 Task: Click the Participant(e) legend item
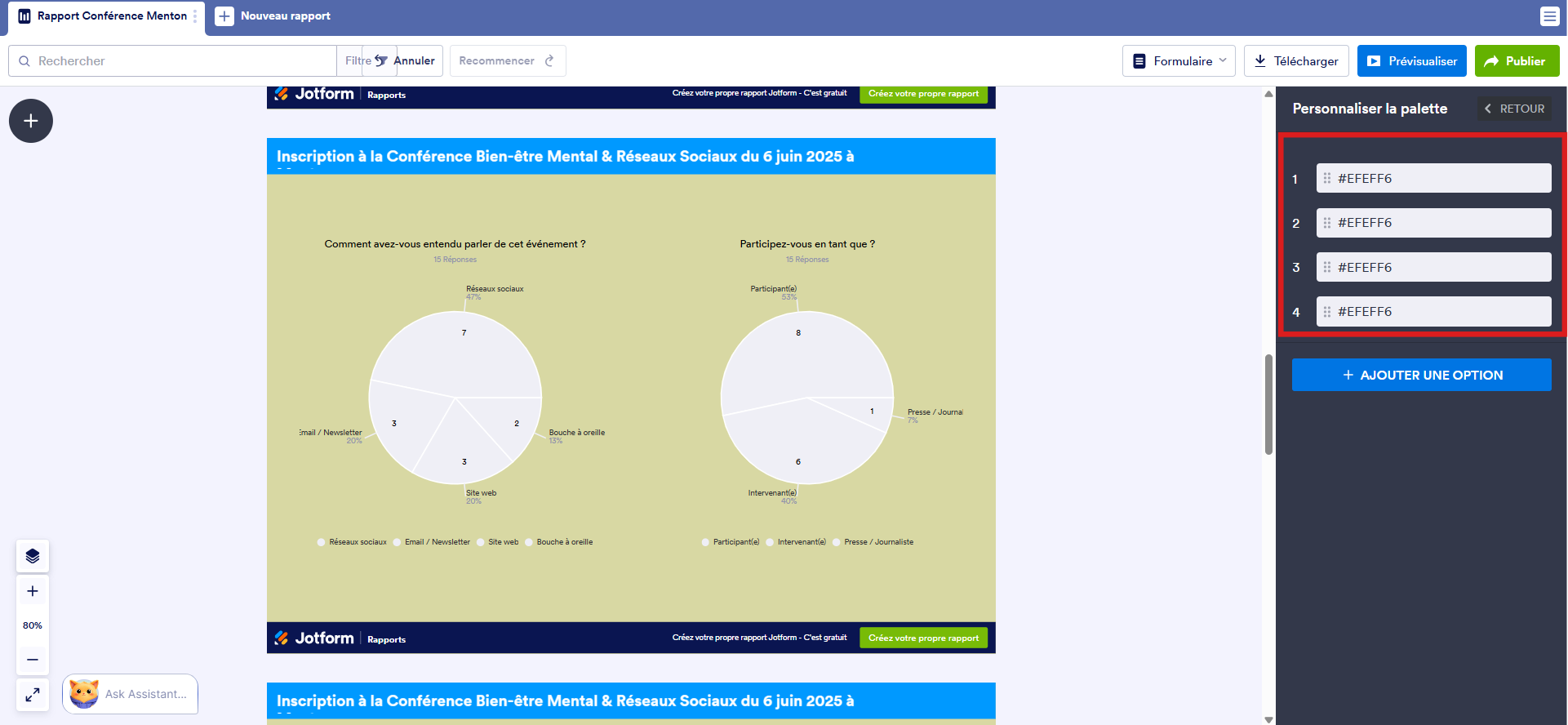click(731, 542)
